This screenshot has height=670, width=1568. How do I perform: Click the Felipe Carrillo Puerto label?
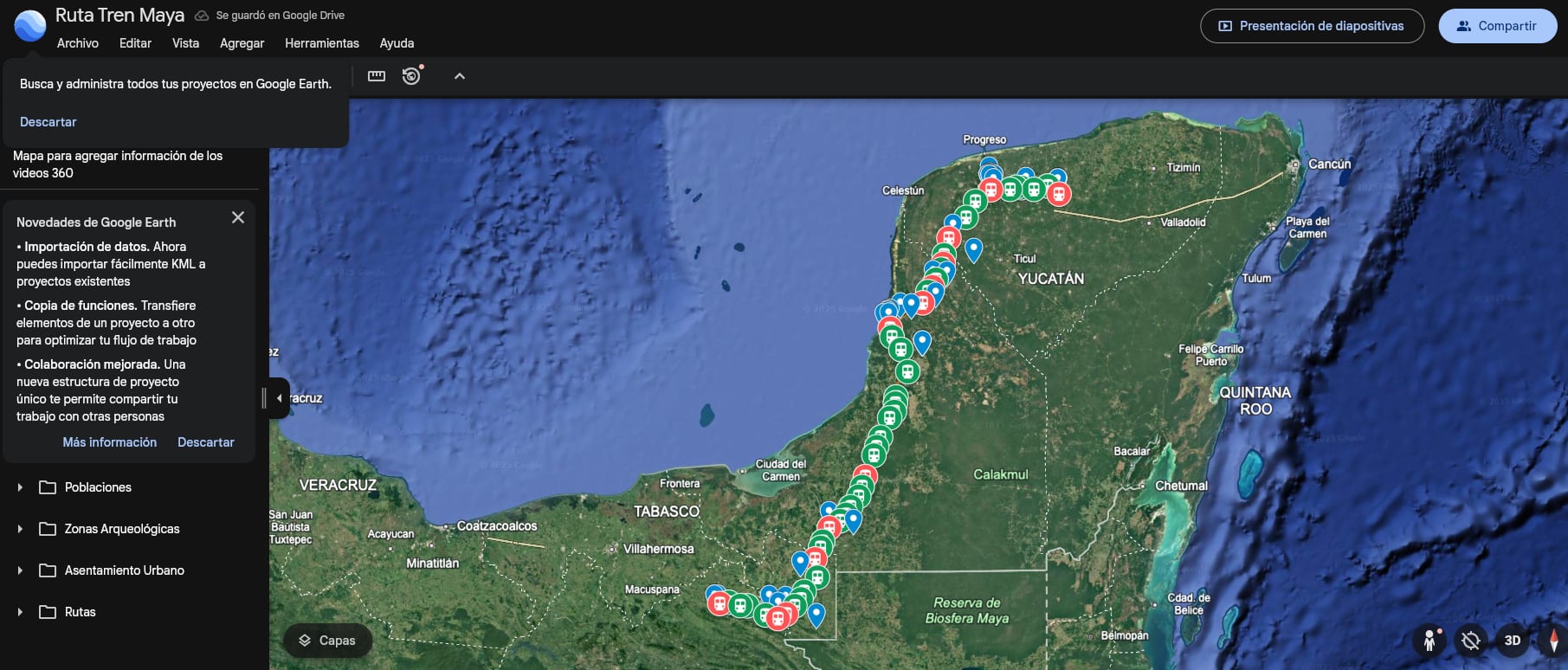[x=1210, y=355]
